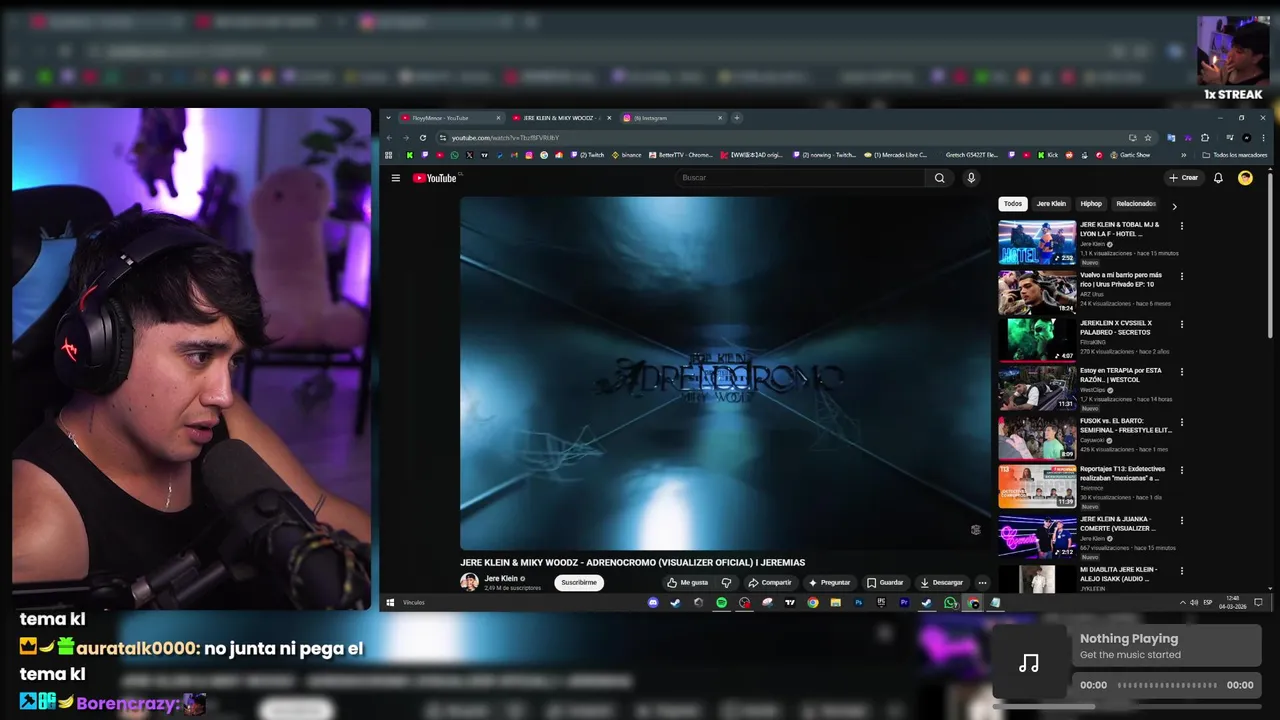Screen dimensions: 1280x720
Task: Click the YouTube logo to go home
Action: point(434,178)
